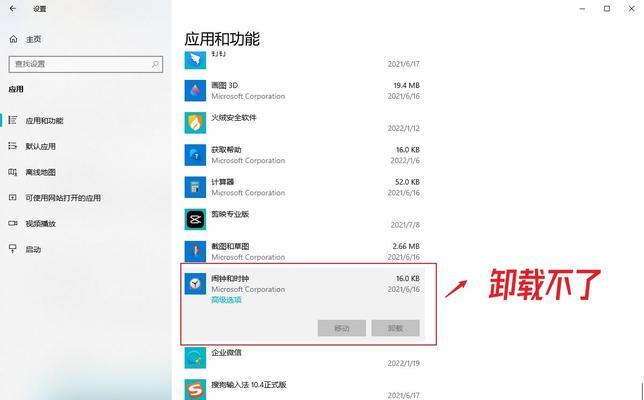Select the 画图 3D name text
Screen dimensions: 644x400
225,85
